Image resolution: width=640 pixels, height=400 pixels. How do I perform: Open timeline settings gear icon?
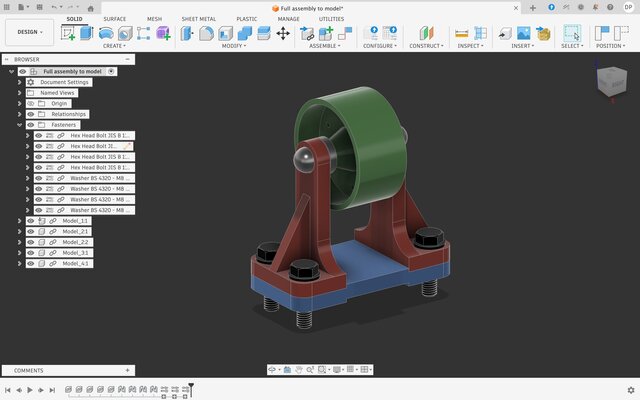coord(630,390)
